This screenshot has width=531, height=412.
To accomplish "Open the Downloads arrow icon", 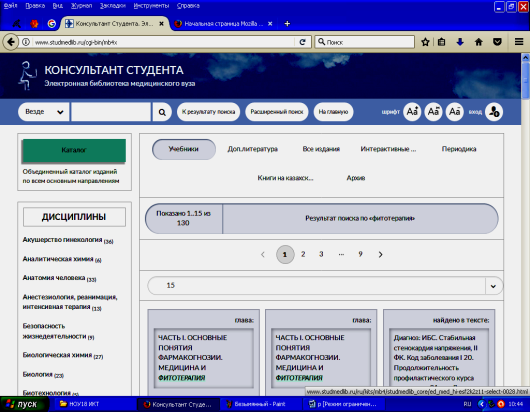I will [x=460, y=42].
